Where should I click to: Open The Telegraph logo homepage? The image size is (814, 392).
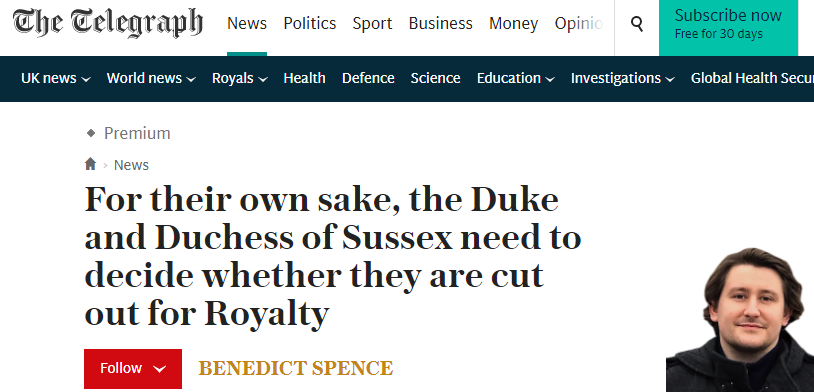[x=107, y=23]
